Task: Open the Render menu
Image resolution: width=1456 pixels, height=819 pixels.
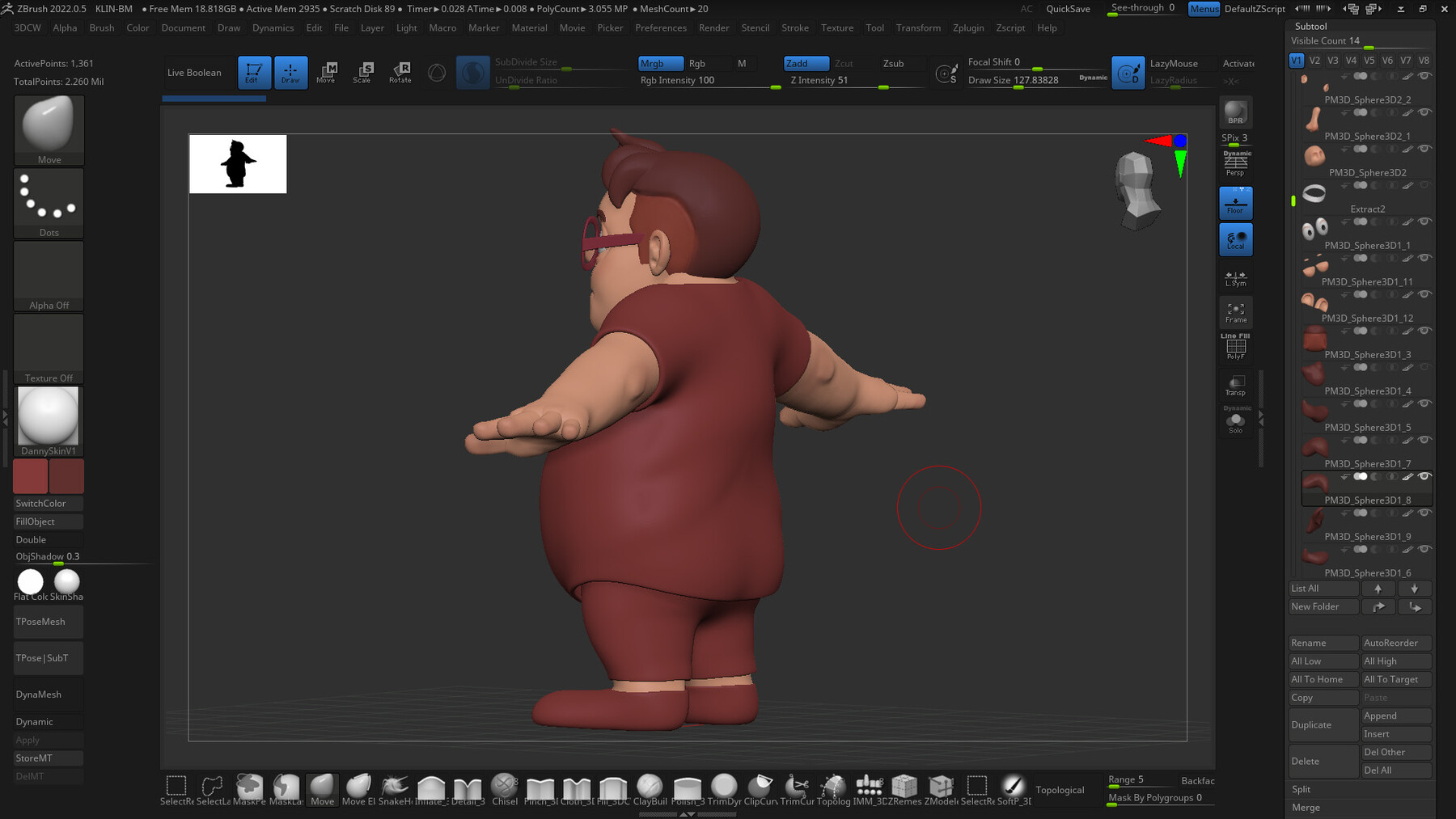Action: point(713,27)
